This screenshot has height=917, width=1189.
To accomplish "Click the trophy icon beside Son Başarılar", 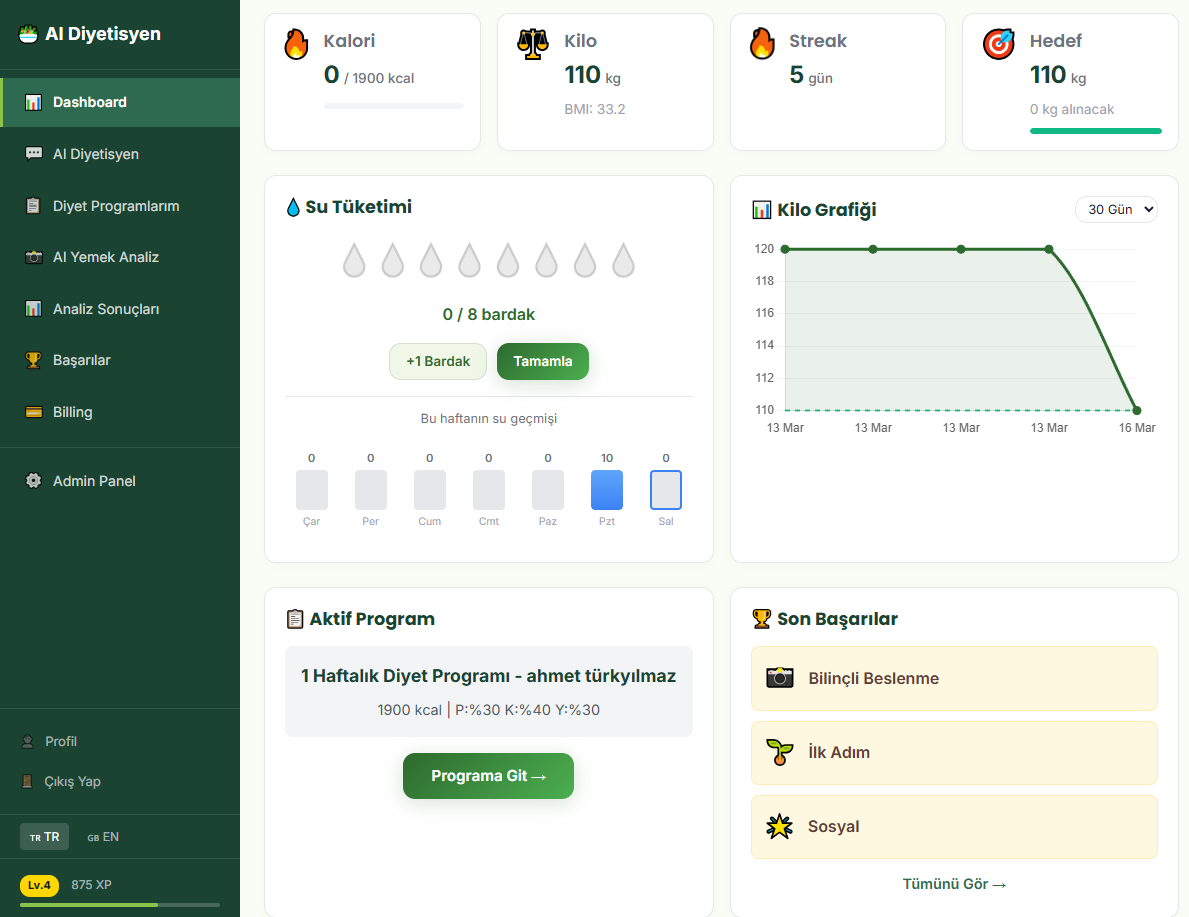I will coord(761,619).
